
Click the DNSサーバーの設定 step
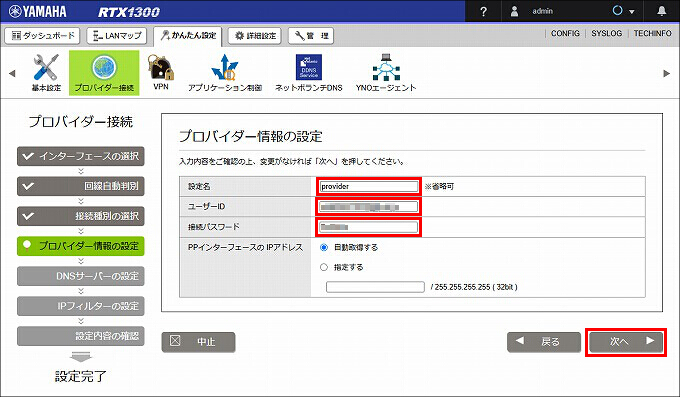[x=81, y=276]
